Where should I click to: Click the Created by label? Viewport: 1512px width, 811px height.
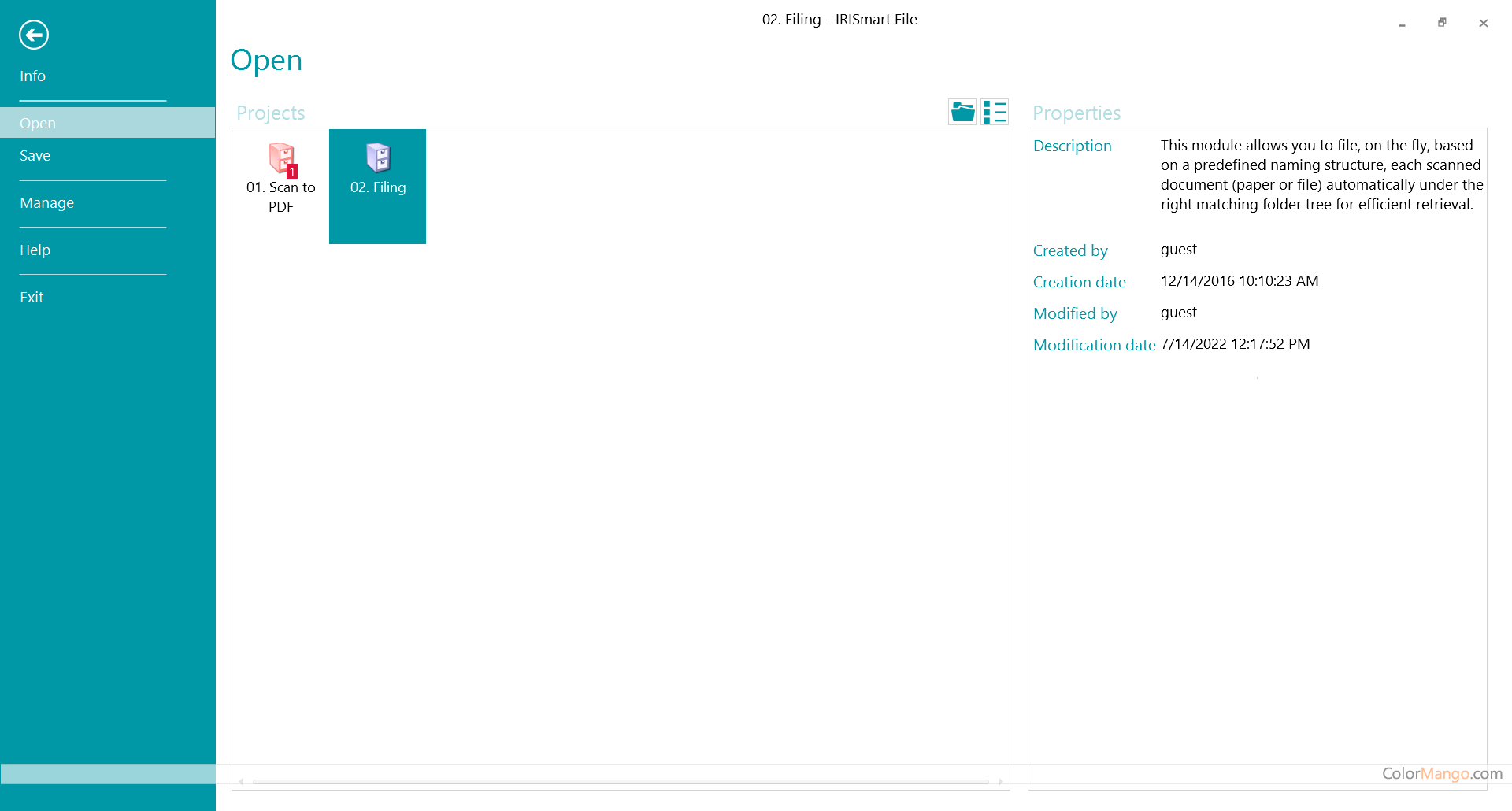[x=1070, y=250]
